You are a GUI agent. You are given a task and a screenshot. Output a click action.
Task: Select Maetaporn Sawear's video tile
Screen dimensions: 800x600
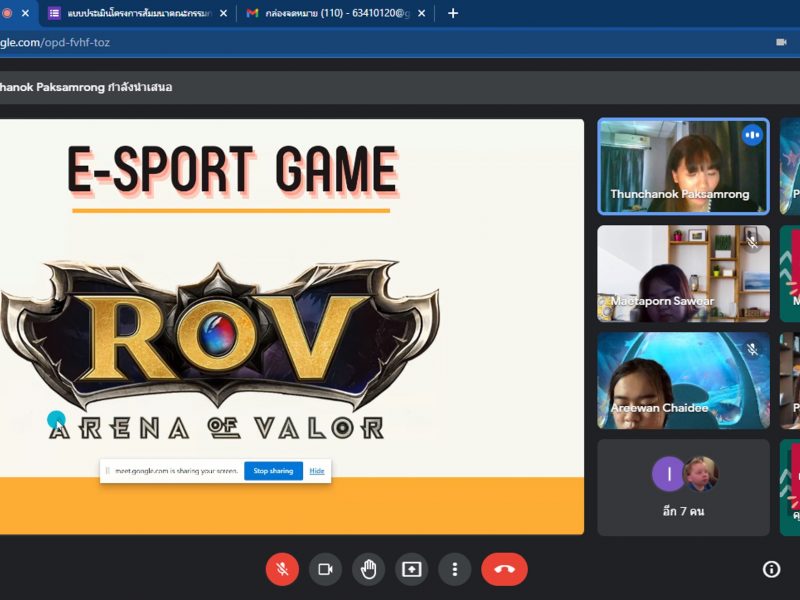pyautogui.click(x=683, y=273)
